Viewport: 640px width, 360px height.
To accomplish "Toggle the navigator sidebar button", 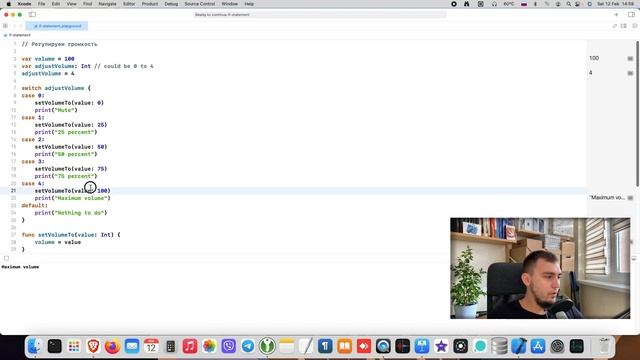I will [32, 15].
